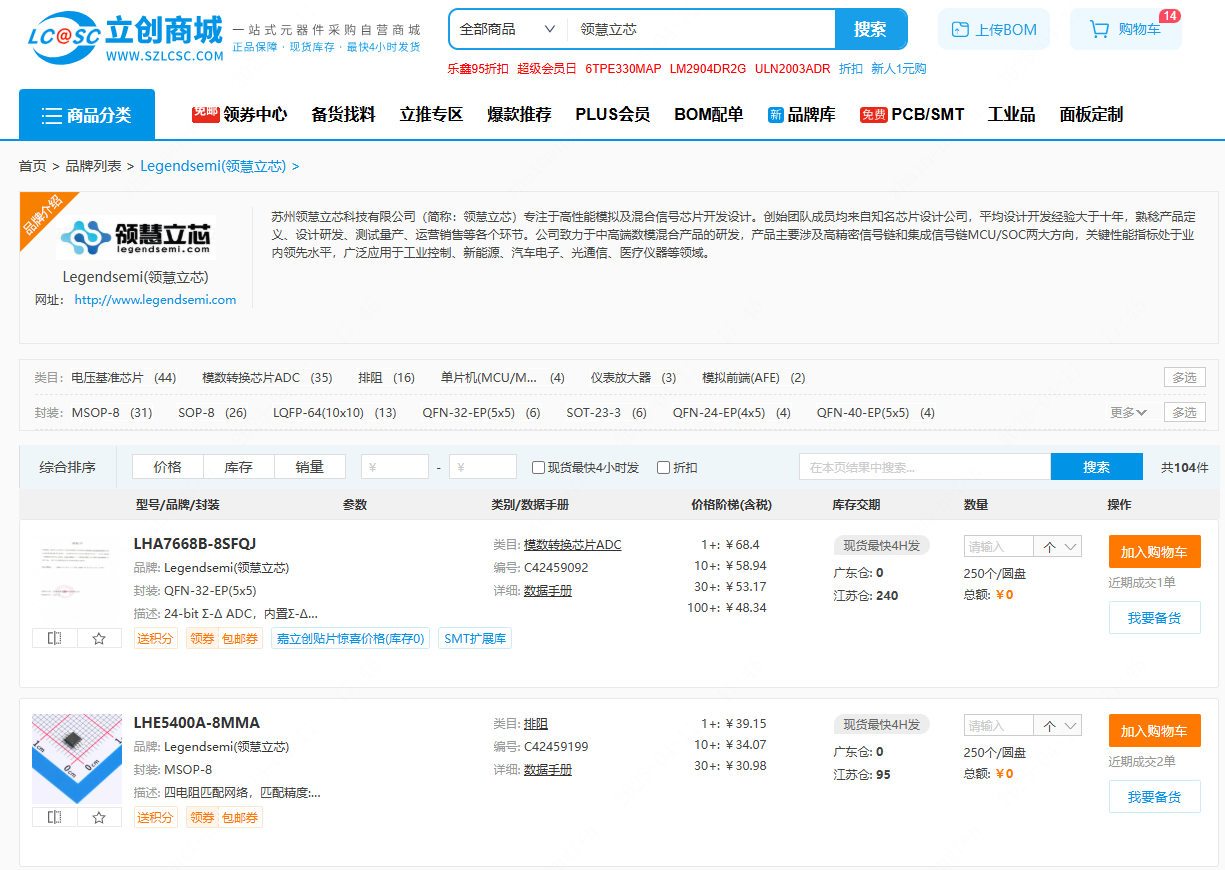This screenshot has width=1225, height=870.
Task: Go to 备货找料 menu item
Action: 343,115
